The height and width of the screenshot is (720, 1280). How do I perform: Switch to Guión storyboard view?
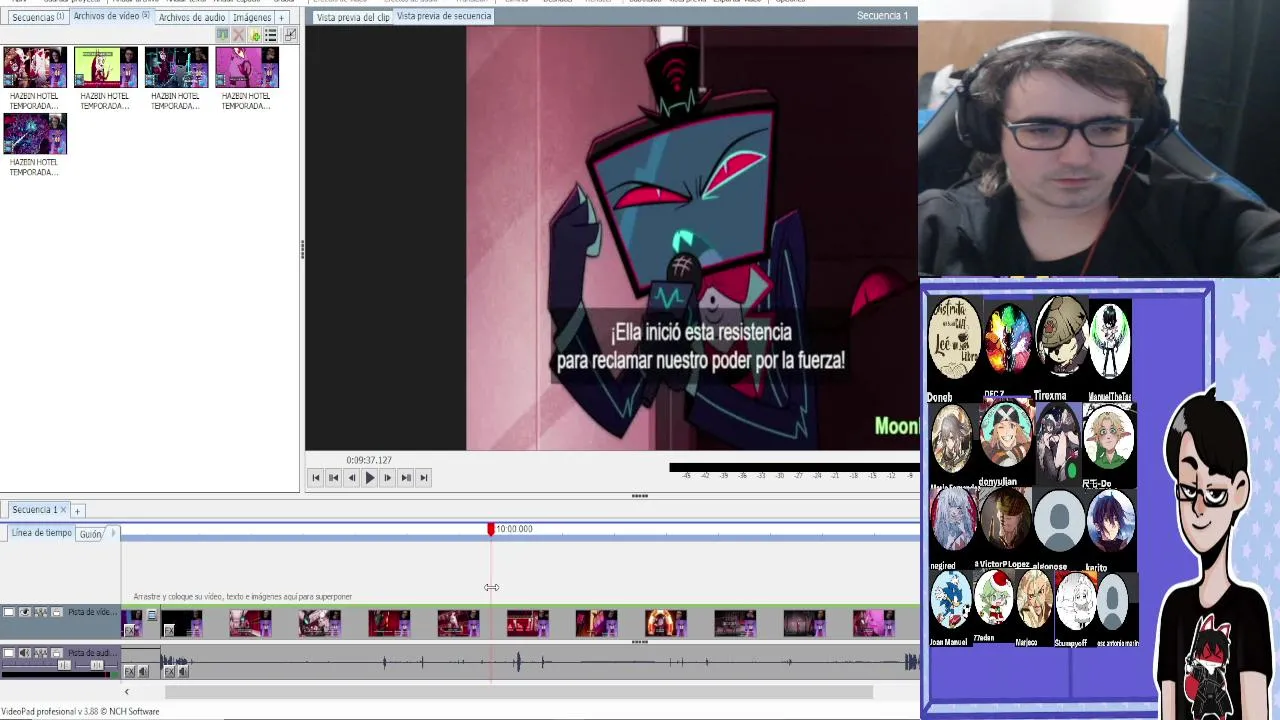pos(91,535)
